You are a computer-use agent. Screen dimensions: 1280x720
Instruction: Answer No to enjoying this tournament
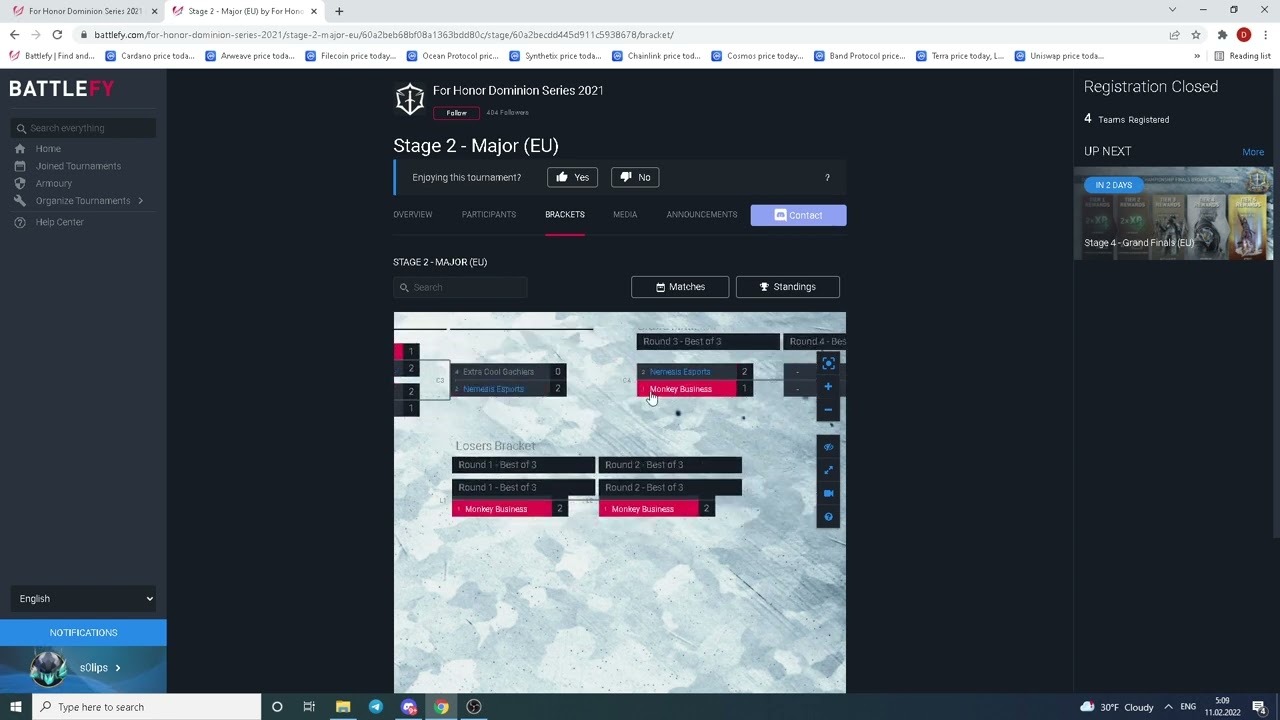(635, 178)
